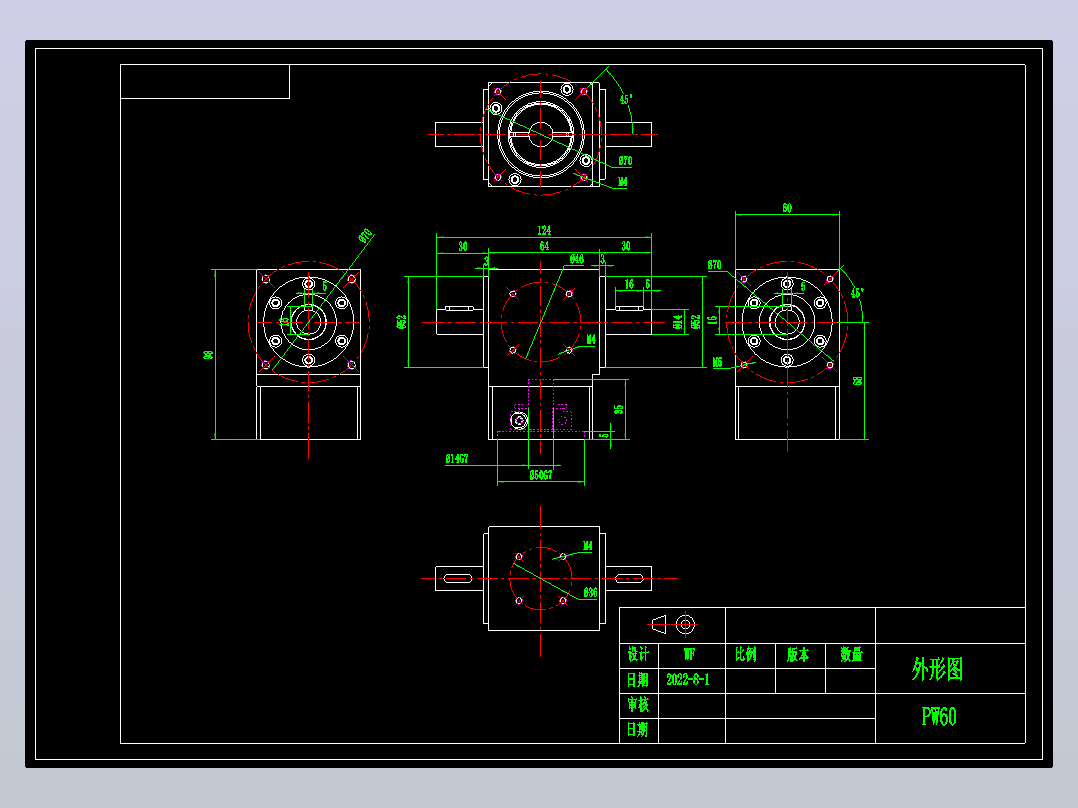Click the 35 height dimension text

[x=619, y=408]
